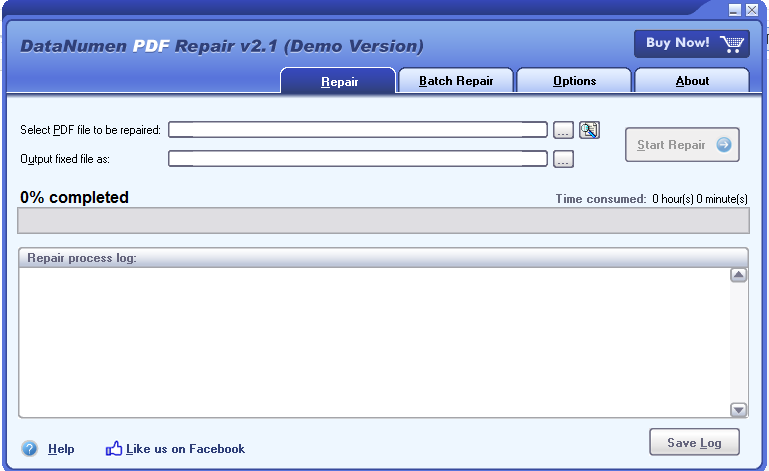The width and height of the screenshot is (769, 471).
Task: Close the DataNumen PDF Repair window
Action: [752, 10]
